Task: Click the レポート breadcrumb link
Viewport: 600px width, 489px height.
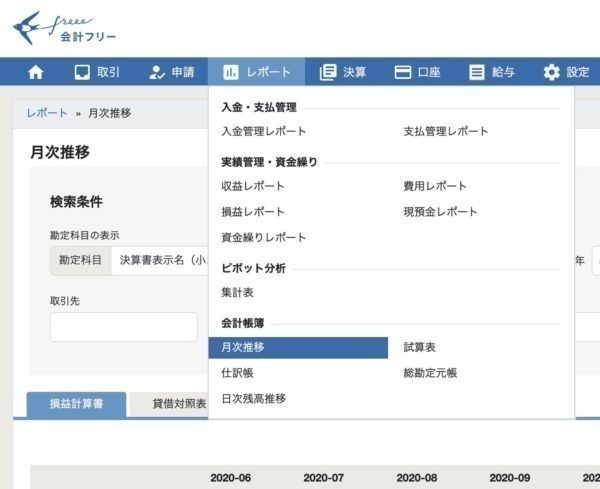Action: [x=47, y=113]
